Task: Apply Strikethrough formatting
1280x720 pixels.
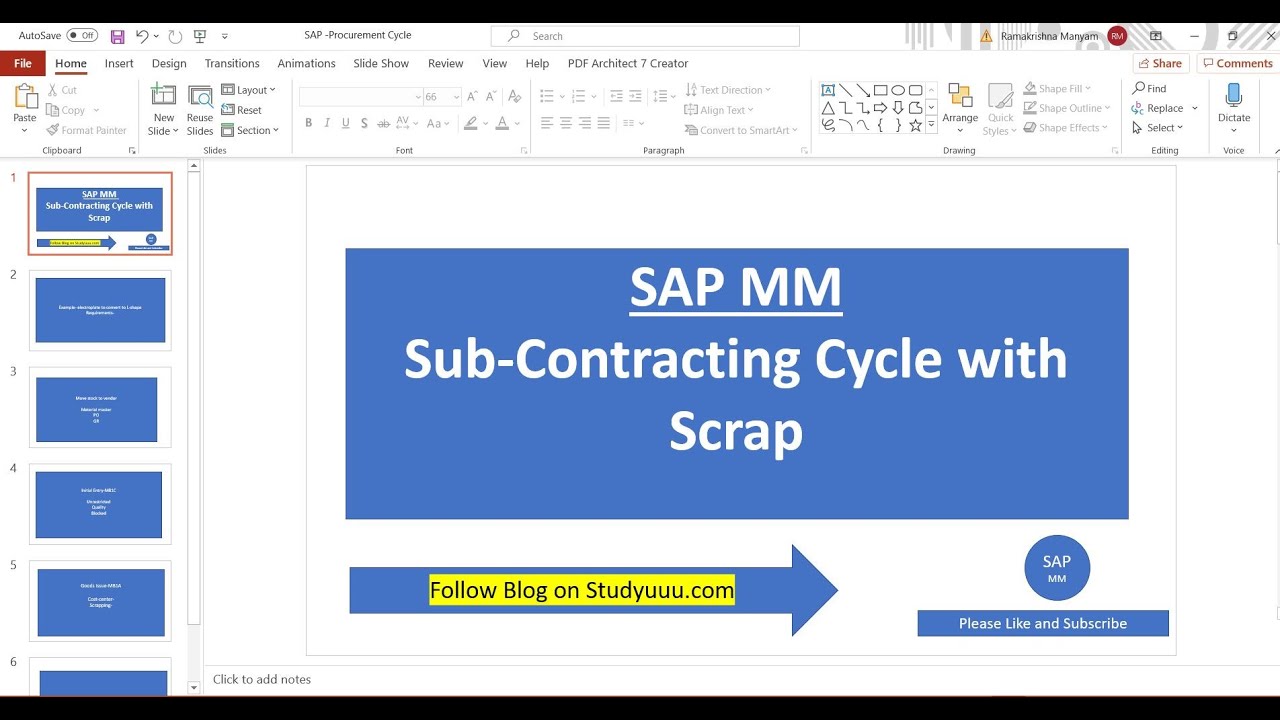Action: 383,124
